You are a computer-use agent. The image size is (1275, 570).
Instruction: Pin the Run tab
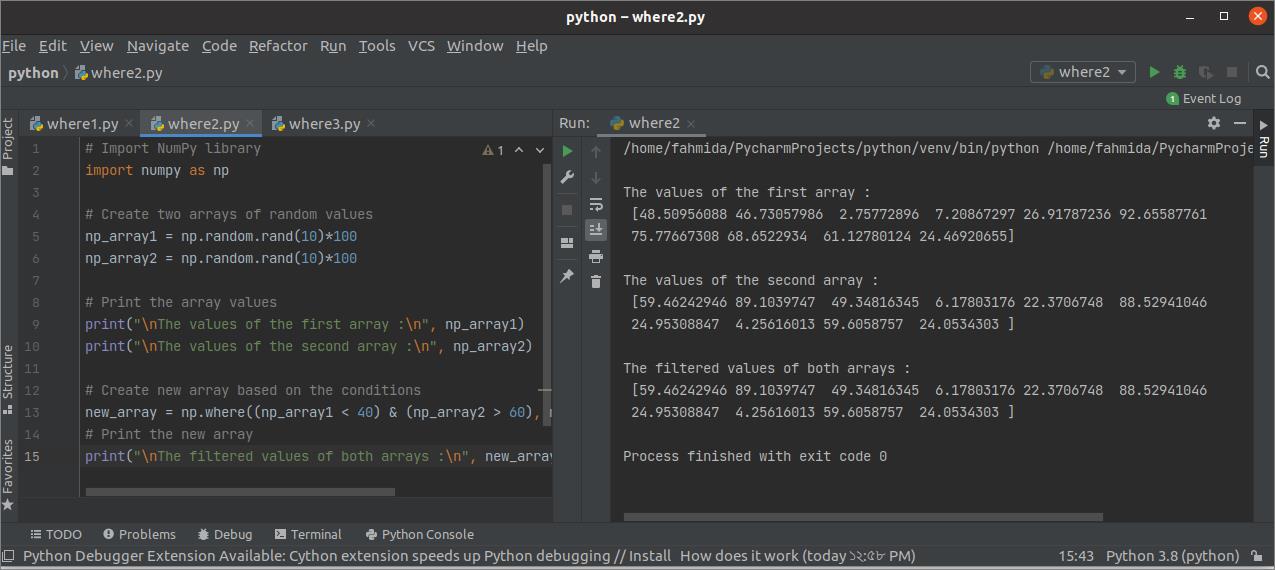[567, 276]
